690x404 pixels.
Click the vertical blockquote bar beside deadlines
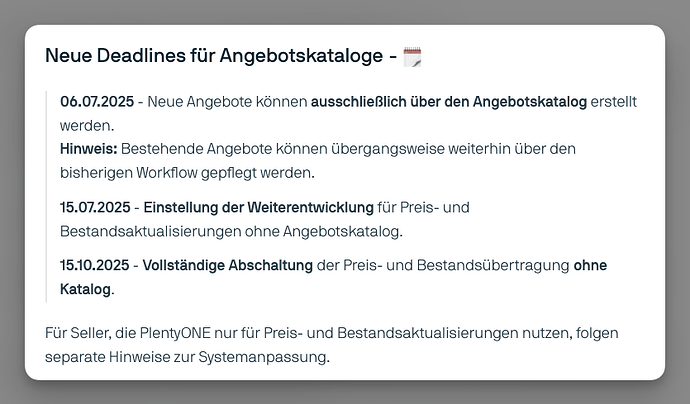click(46, 196)
